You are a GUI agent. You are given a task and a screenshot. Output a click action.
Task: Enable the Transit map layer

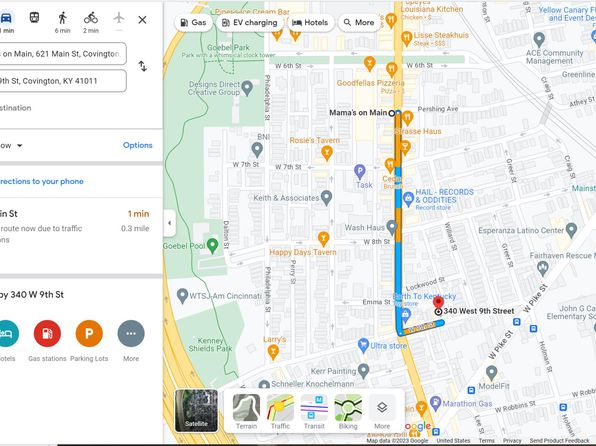[x=314, y=412]
